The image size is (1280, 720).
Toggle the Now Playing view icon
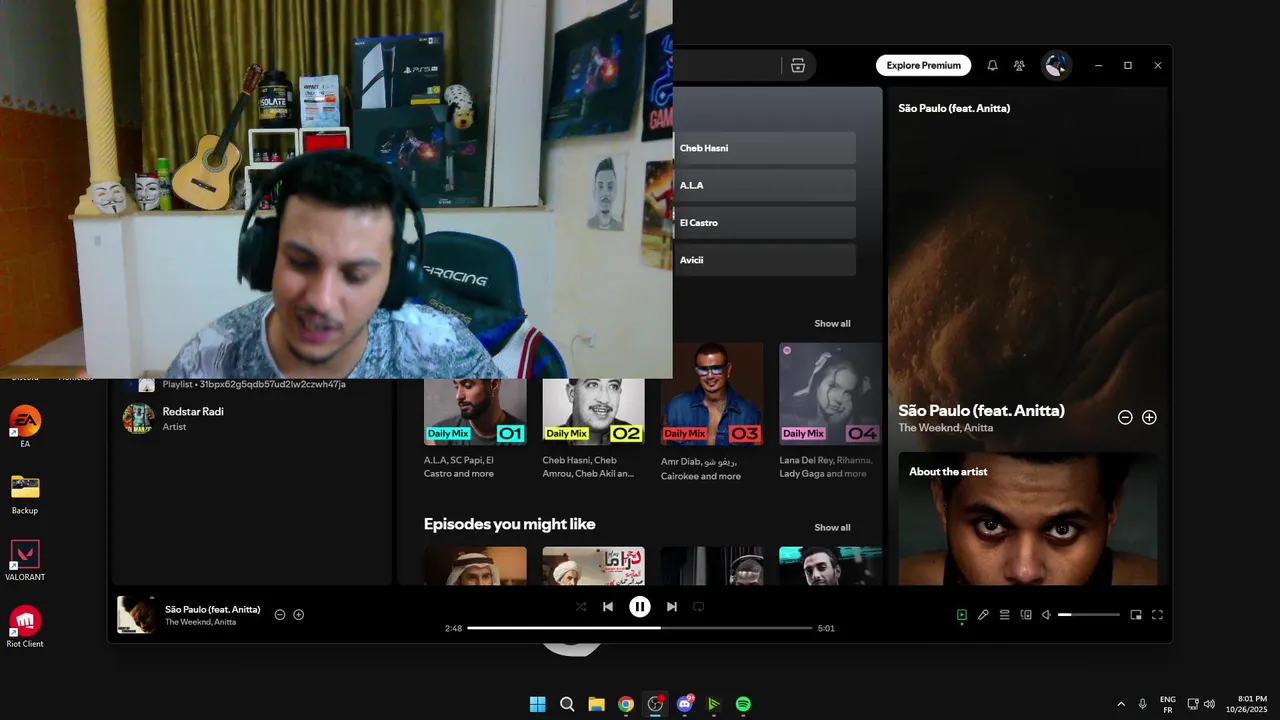click(x=962, y=615)
